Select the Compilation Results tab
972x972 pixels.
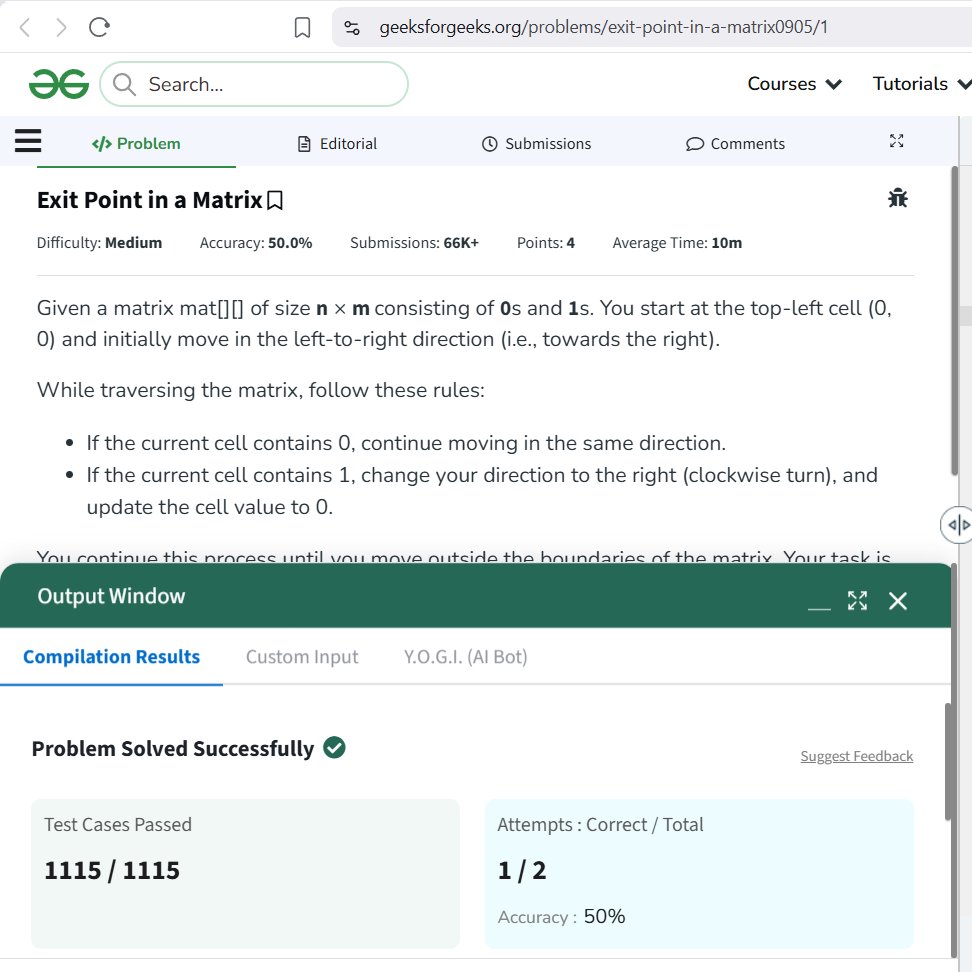(x=112, y=657)
